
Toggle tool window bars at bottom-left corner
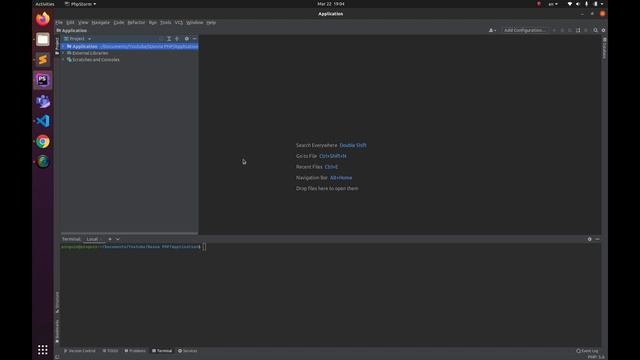(x=57, y=357)
